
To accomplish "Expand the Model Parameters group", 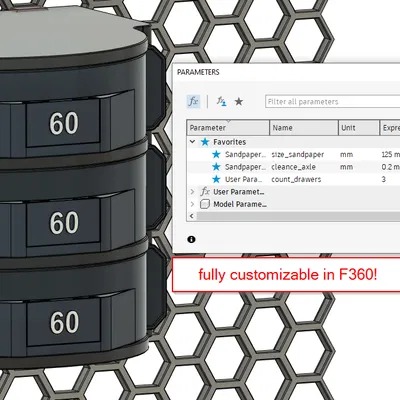I will tap(192, 204).
